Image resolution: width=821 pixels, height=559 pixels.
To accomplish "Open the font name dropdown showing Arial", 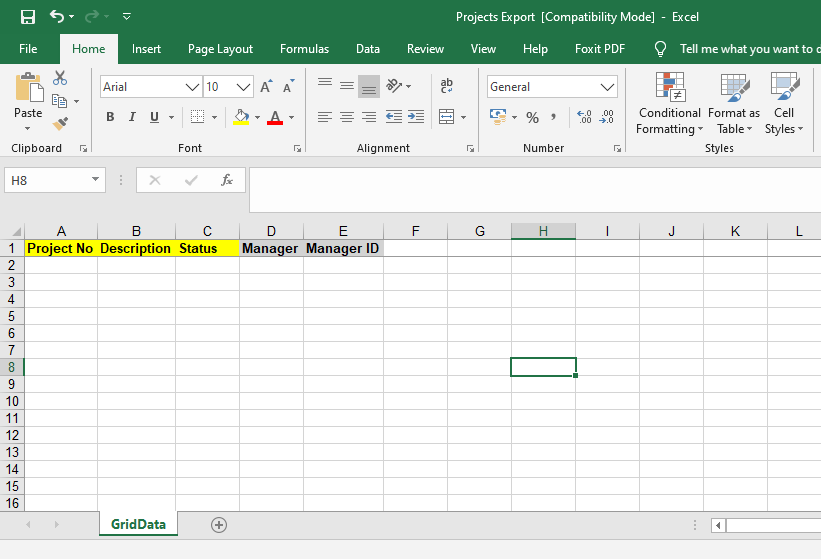I will (193, 87).
